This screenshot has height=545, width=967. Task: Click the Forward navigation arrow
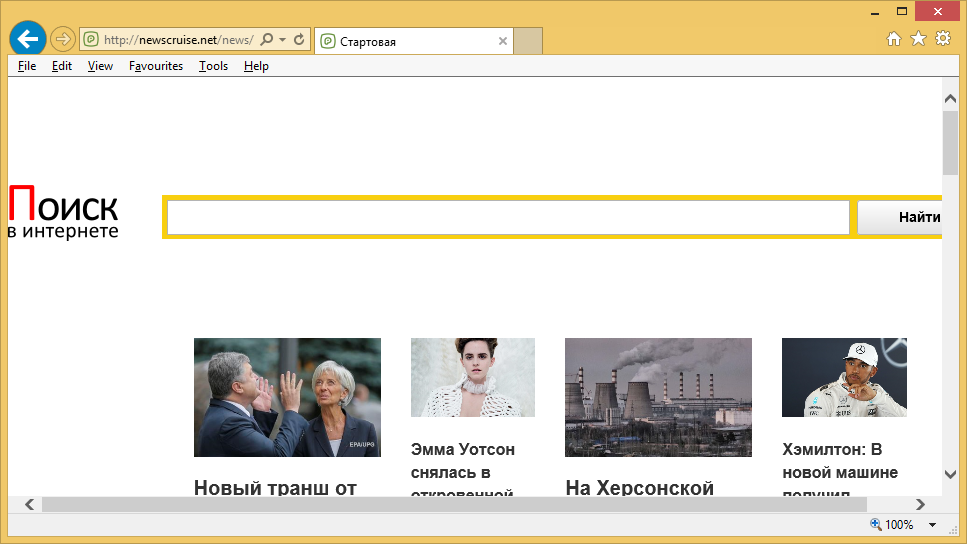[63, 40]
